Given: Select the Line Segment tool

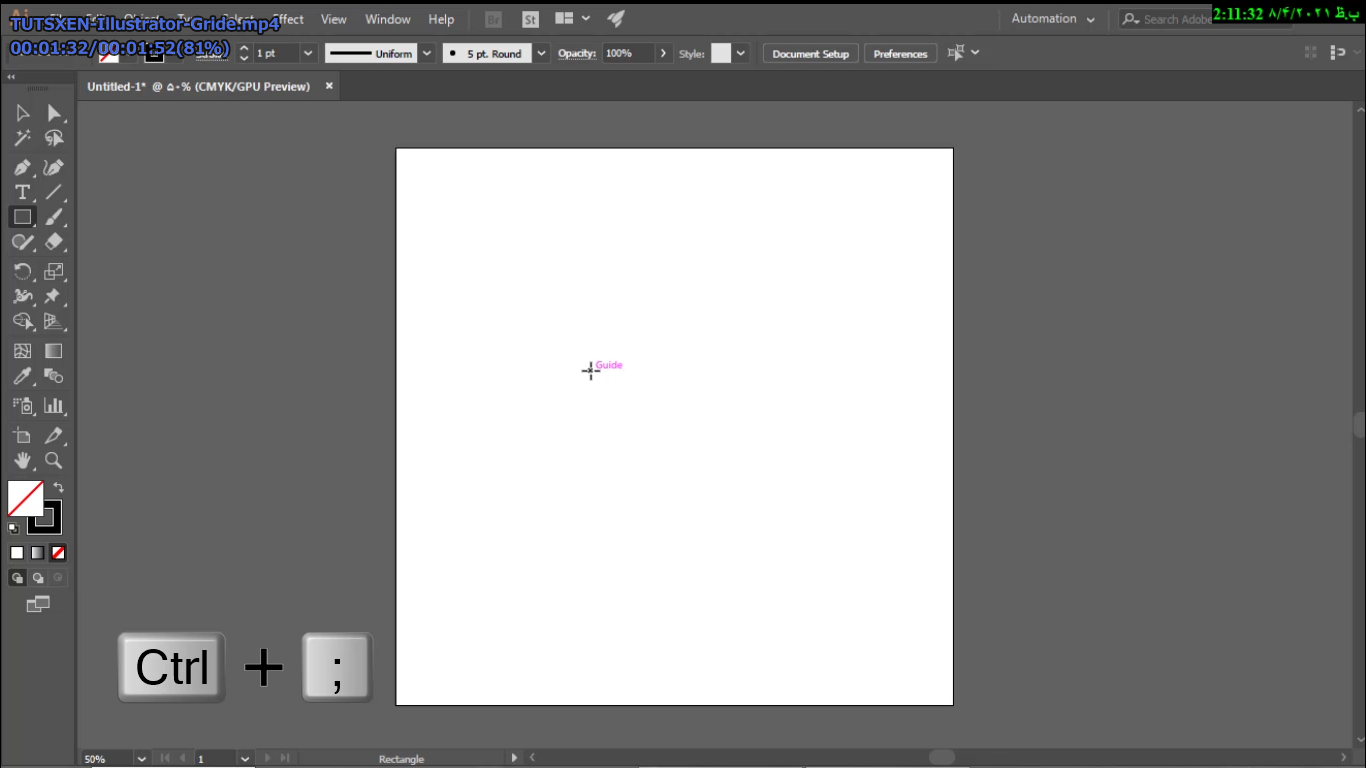Looking at the screenshot, I should [54, 192].
